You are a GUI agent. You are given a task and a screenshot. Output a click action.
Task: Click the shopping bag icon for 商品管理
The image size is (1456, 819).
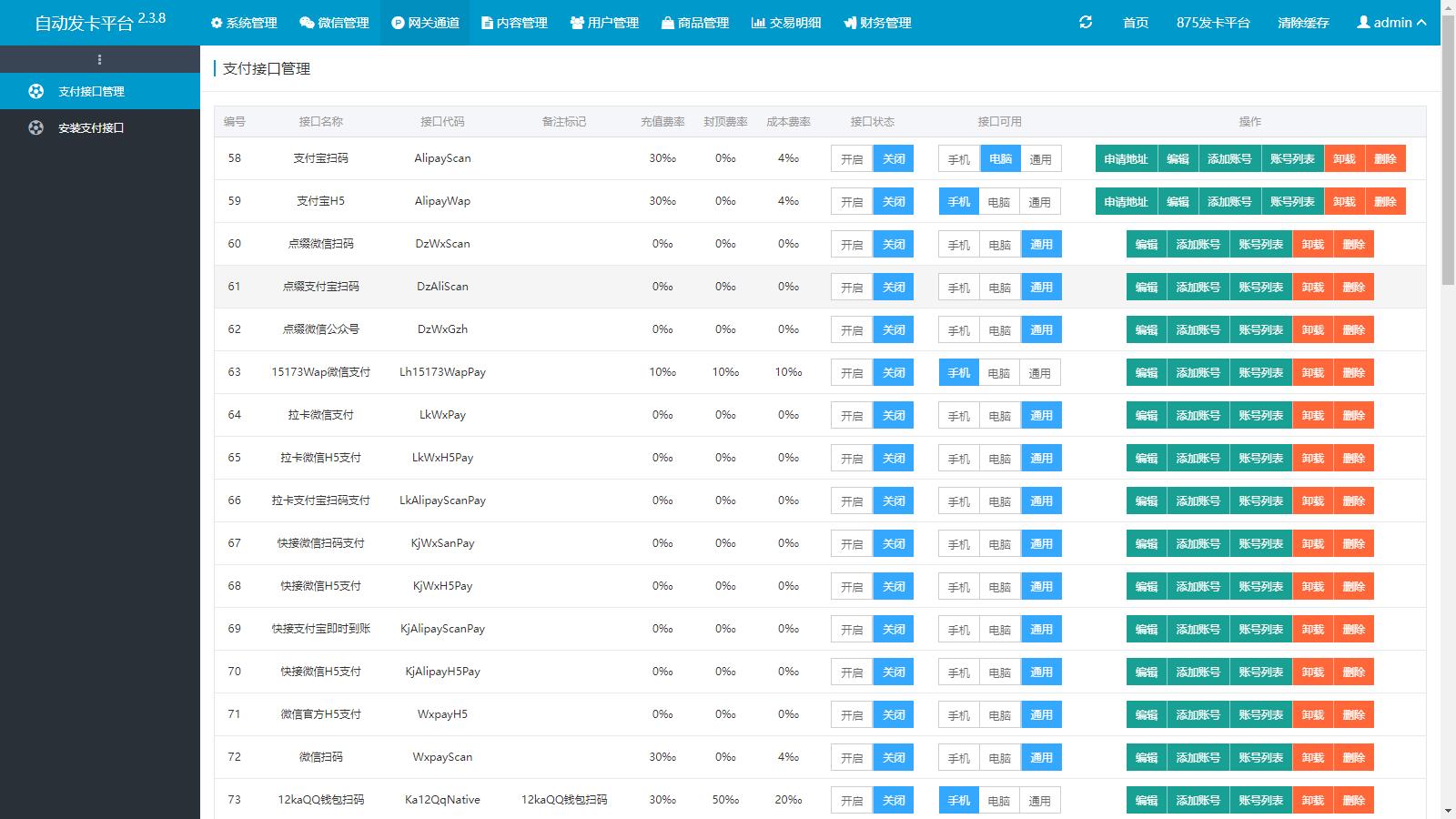coord(668,23)
